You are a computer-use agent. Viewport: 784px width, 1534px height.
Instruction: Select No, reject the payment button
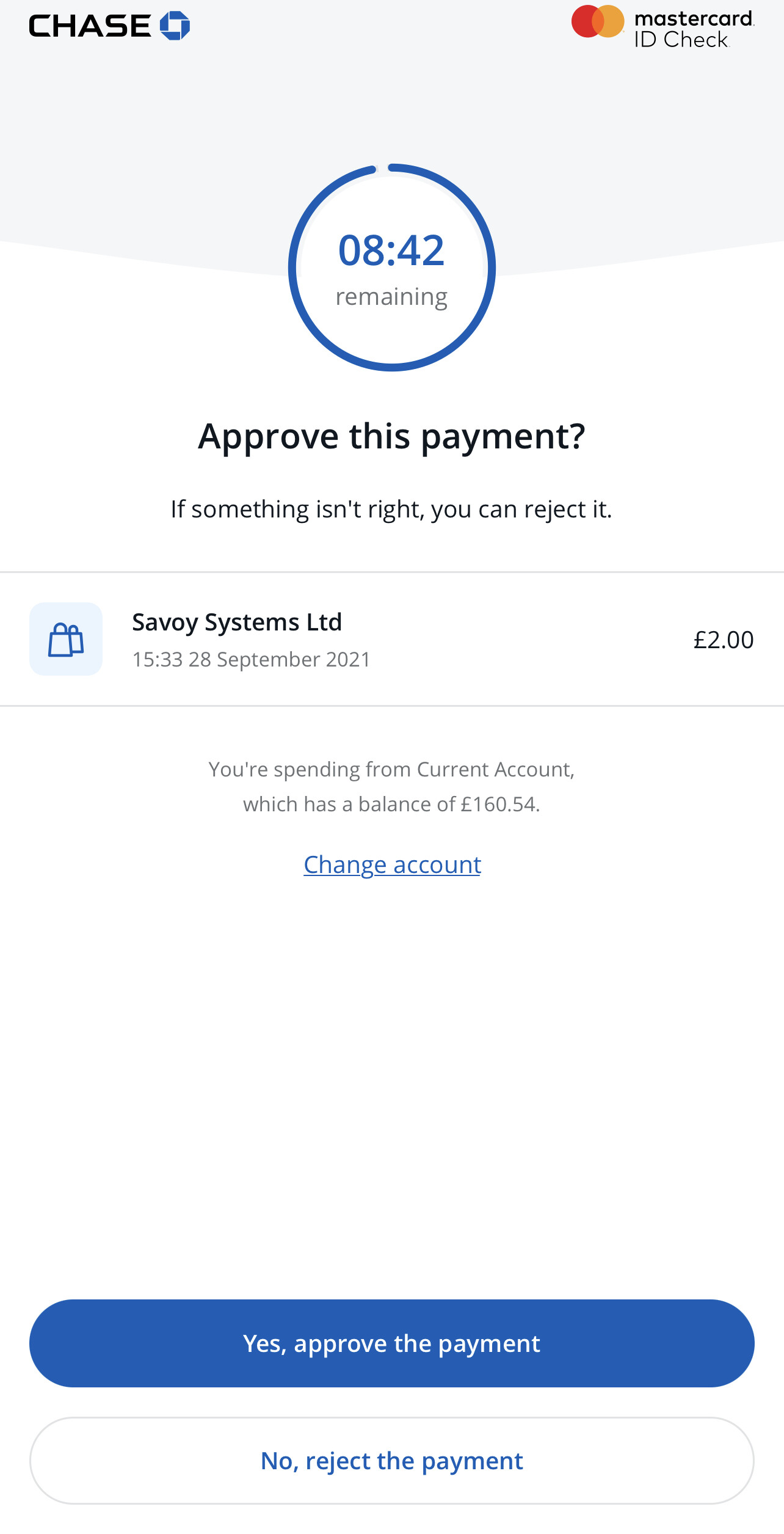392,1461
